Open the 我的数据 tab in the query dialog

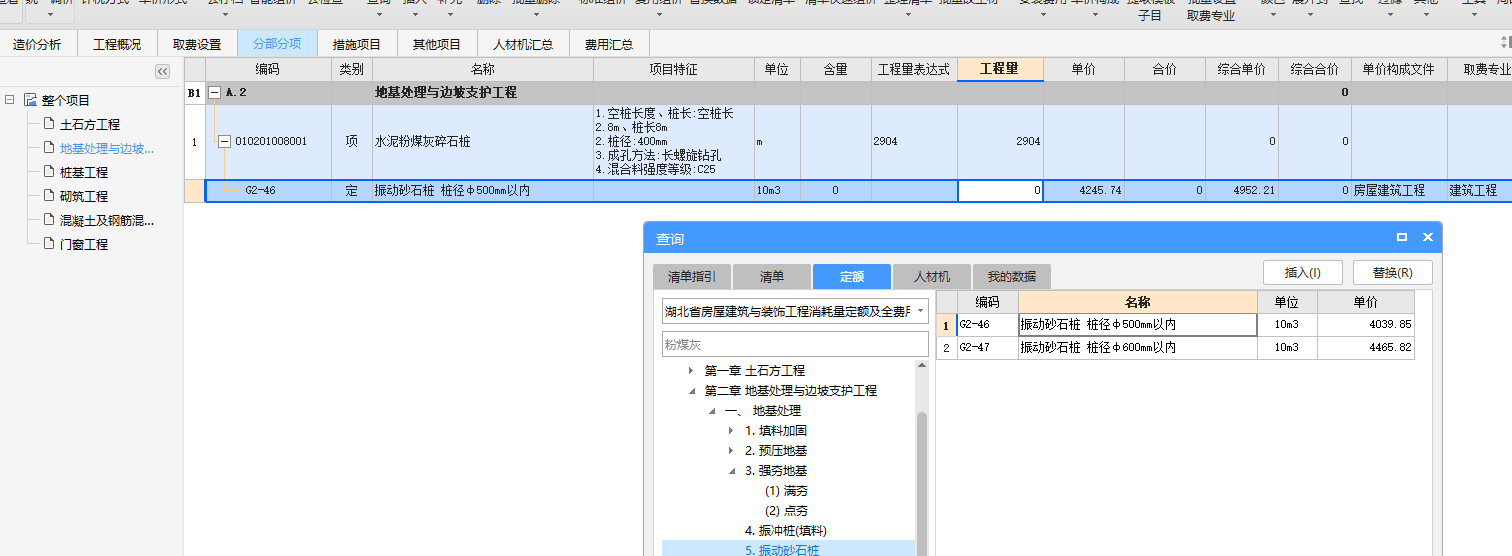(1012, 277)
